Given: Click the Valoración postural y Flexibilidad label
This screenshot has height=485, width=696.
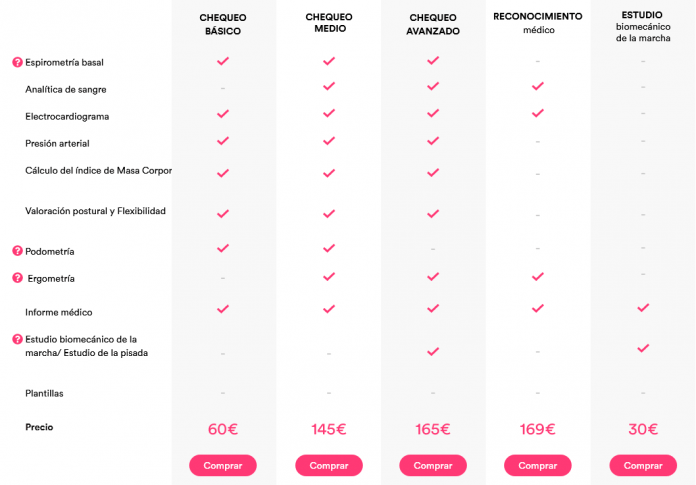Looking at the screenshot, I should [x=95, y=211].
